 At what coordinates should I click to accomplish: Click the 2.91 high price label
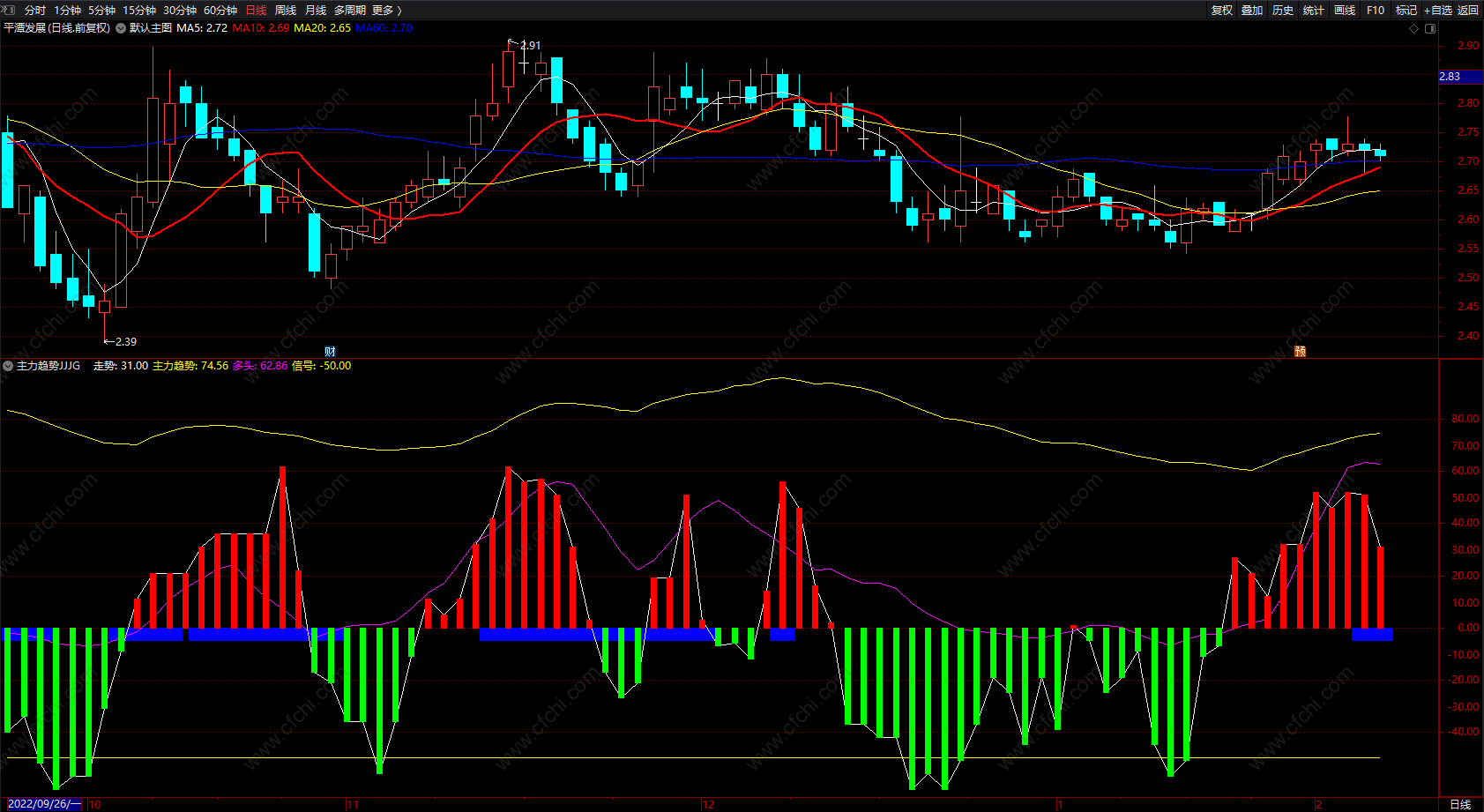coord(531,46)
